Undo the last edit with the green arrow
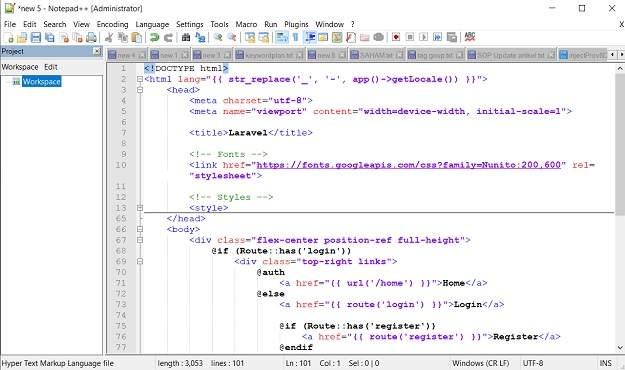 pos(154,38)
